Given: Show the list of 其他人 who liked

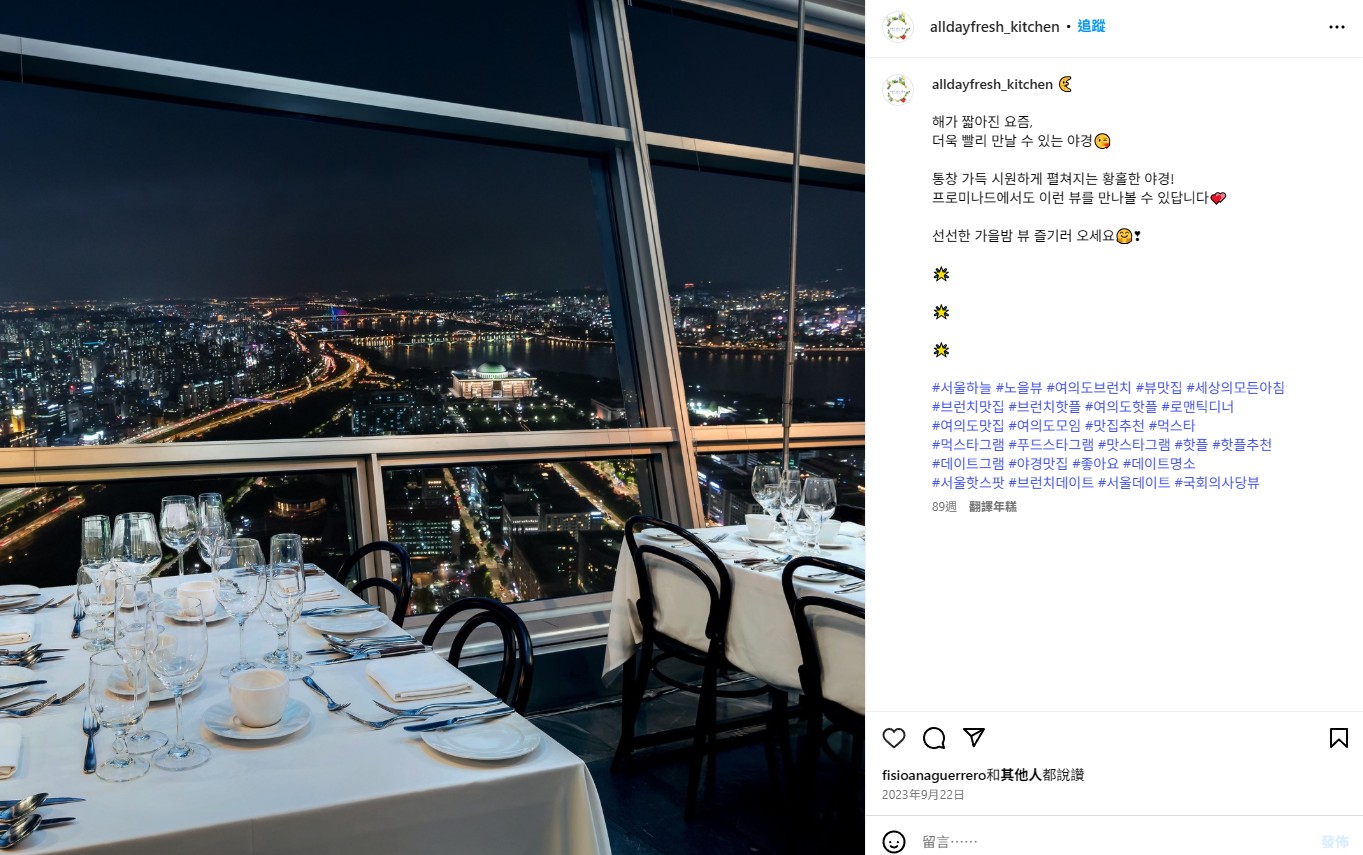Looking at the screenshot, I should (x=1022, y=775).
